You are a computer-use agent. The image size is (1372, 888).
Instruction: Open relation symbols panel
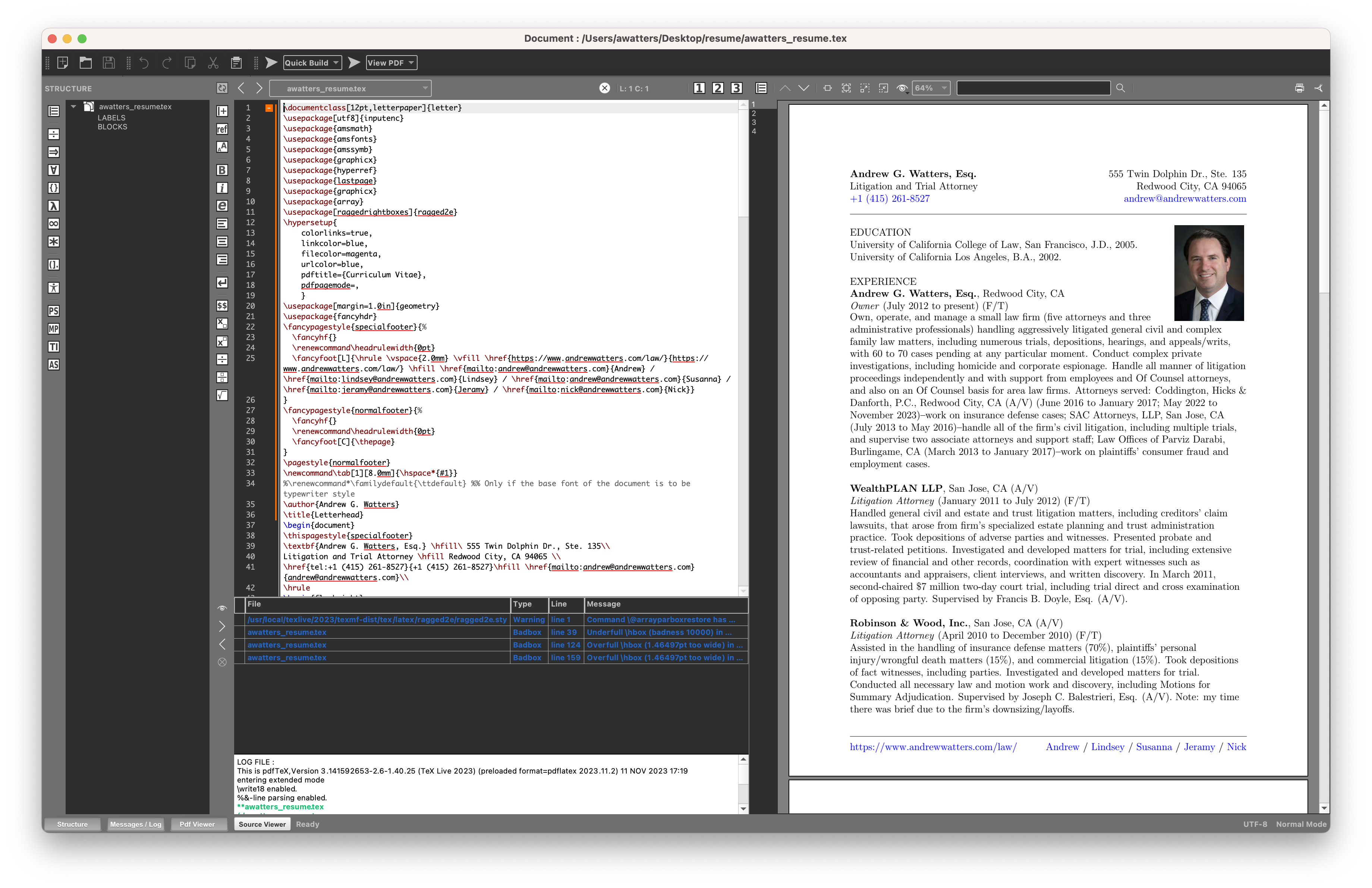tap(54, 134)
